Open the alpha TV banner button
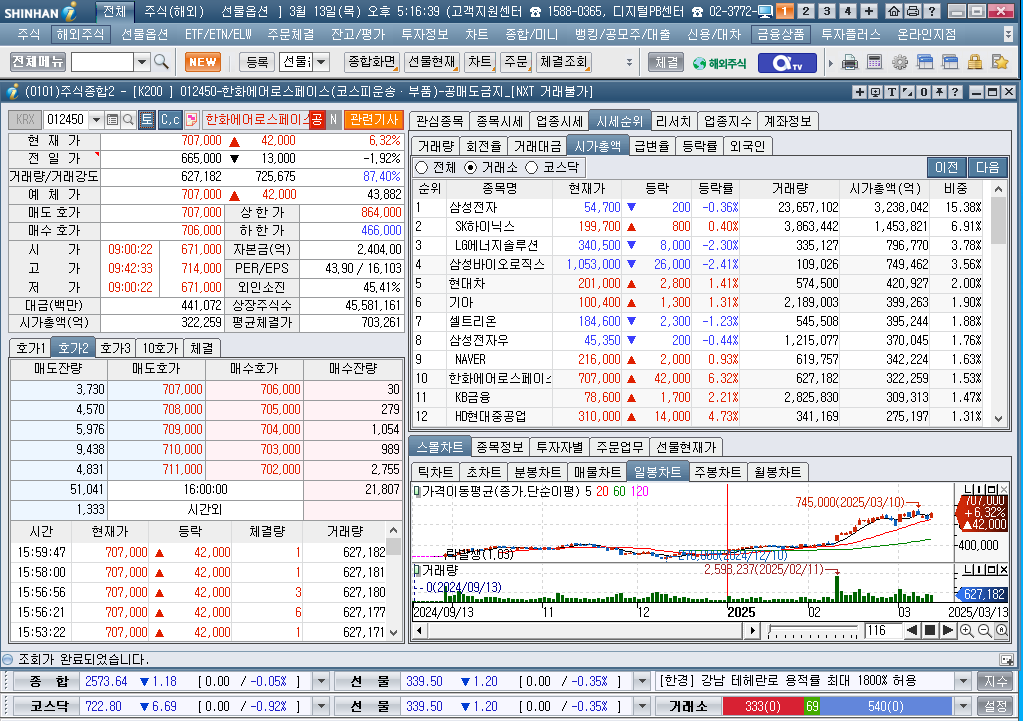1023x721 pixels. point(787,63)
